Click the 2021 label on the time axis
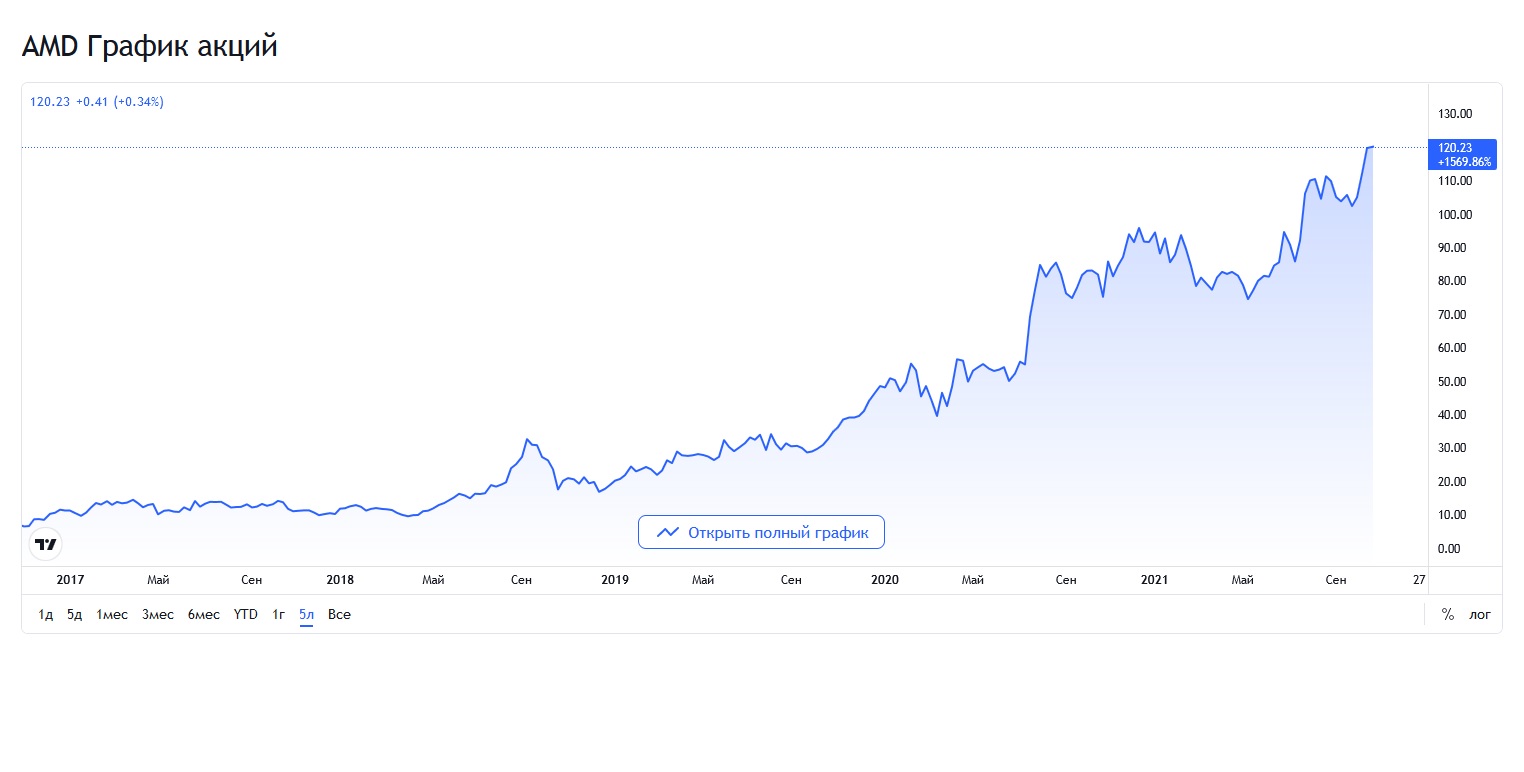Viewport: 1524px width, 772px height. click(x=1154, y=580)
